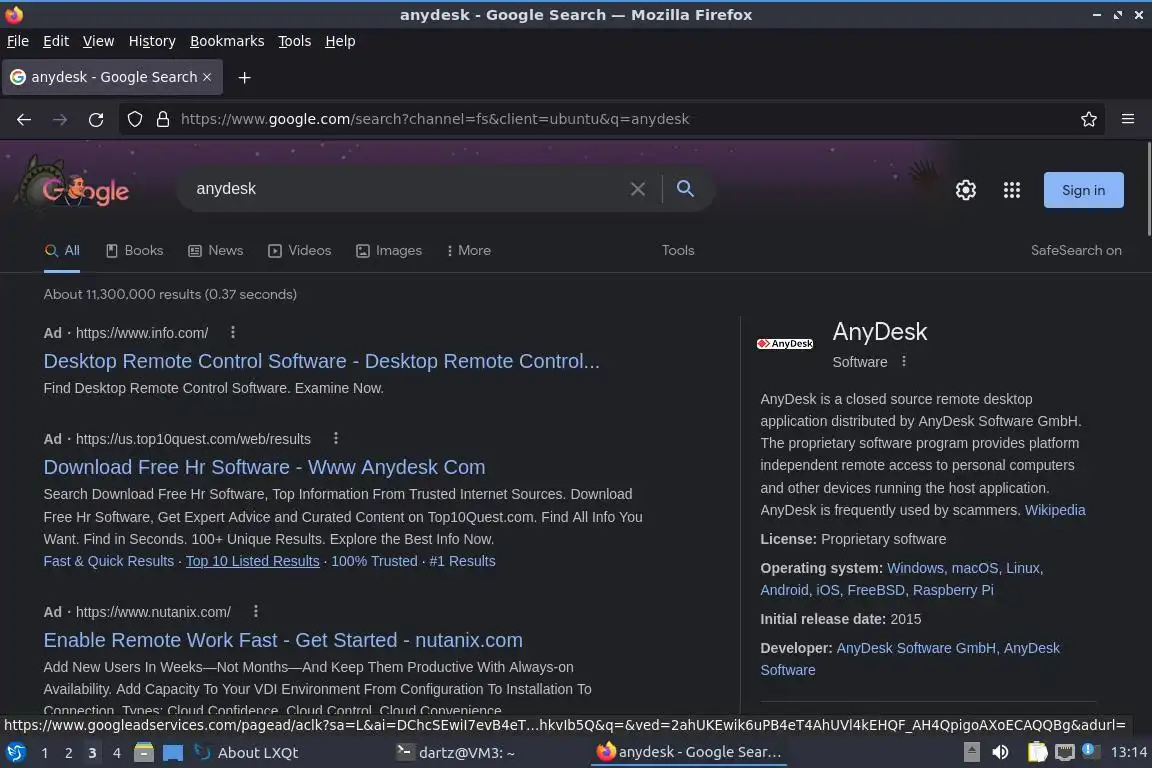The image size is (1152, 768).
Task: Click the show desktop taskbar icon
Action: pyautogui.click(x=173, y=753)
